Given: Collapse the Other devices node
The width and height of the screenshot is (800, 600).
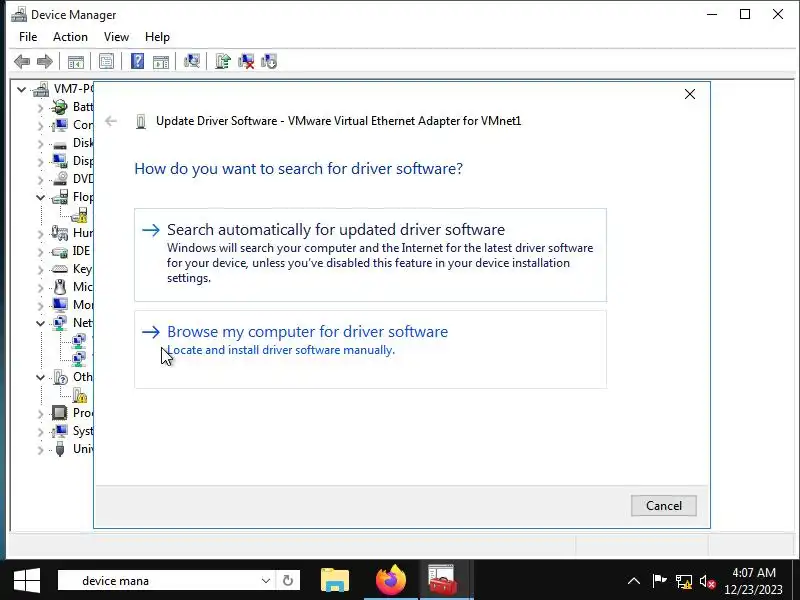Looking at the screenshot, I should (40, 377).
